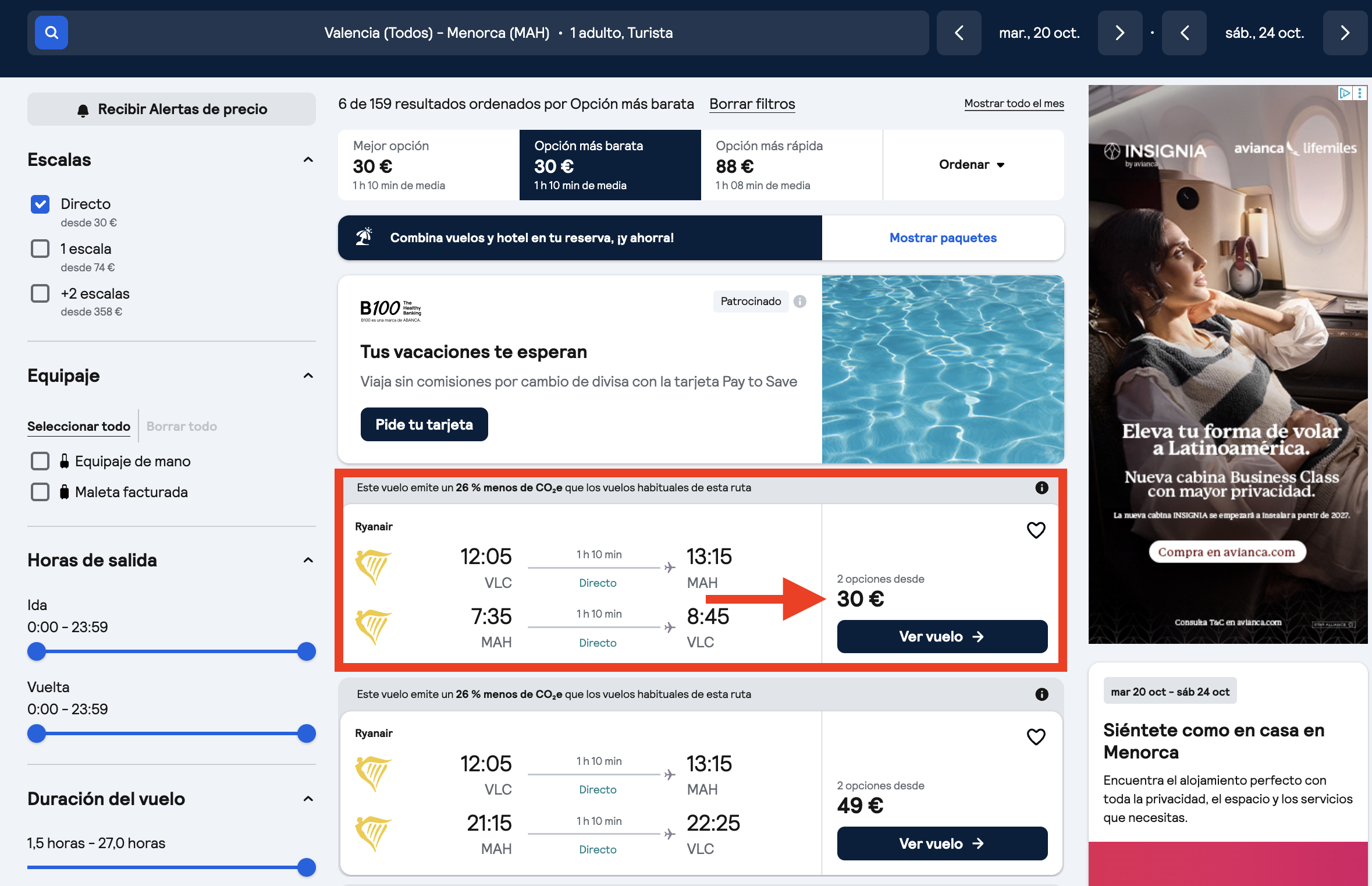Click Borrar filtros link
The width and height of the screenshot is (1372, 886).
[x=752, y=104]
